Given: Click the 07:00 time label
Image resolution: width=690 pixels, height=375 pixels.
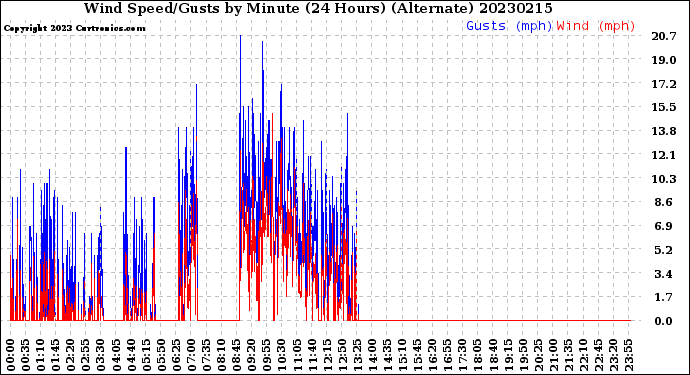Looking at the screenshot, I should point(191,355).
